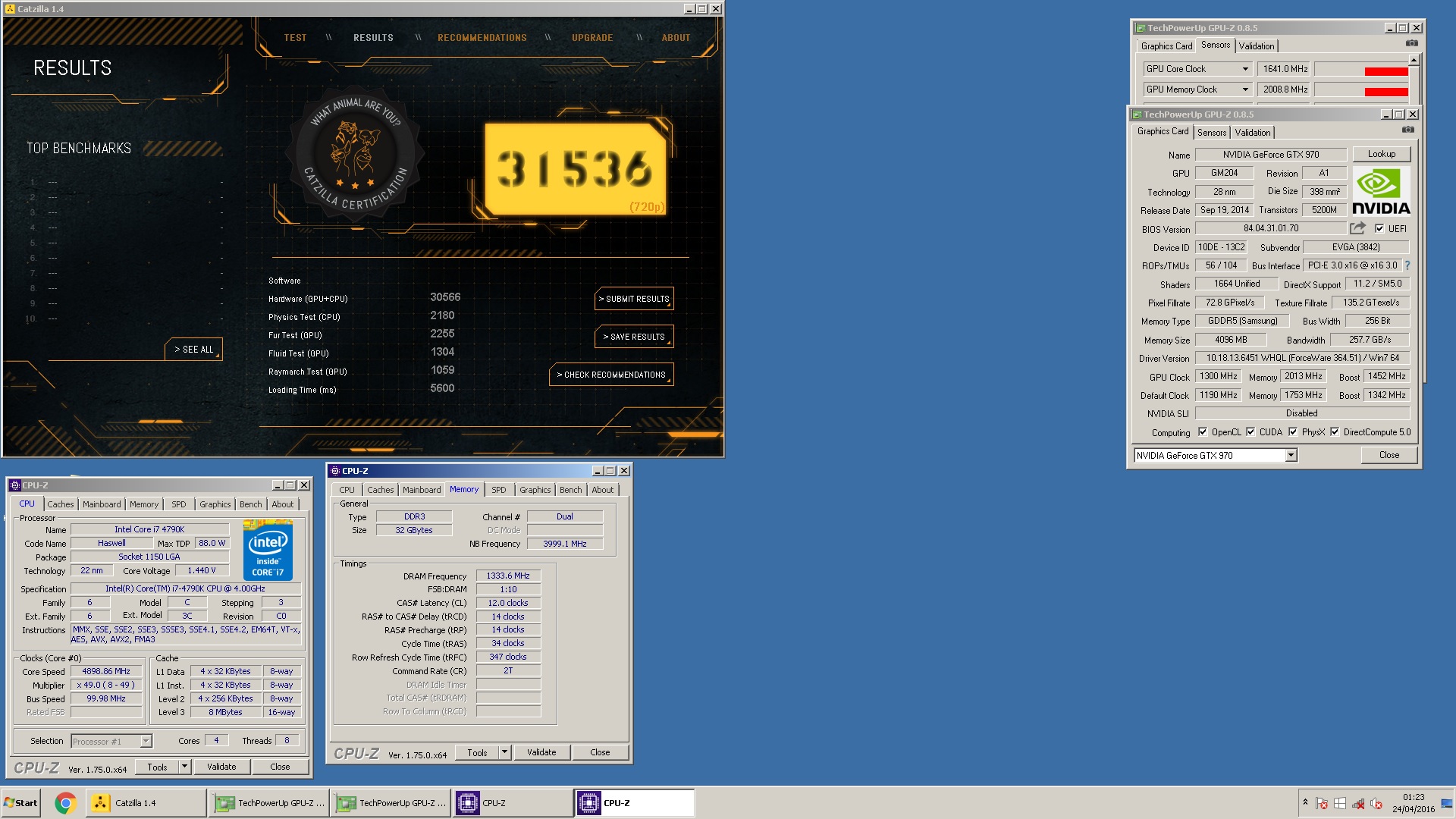Click the Close button in GPU-Z
The width and height of the screenshot is (1456, 819).
1389,455
